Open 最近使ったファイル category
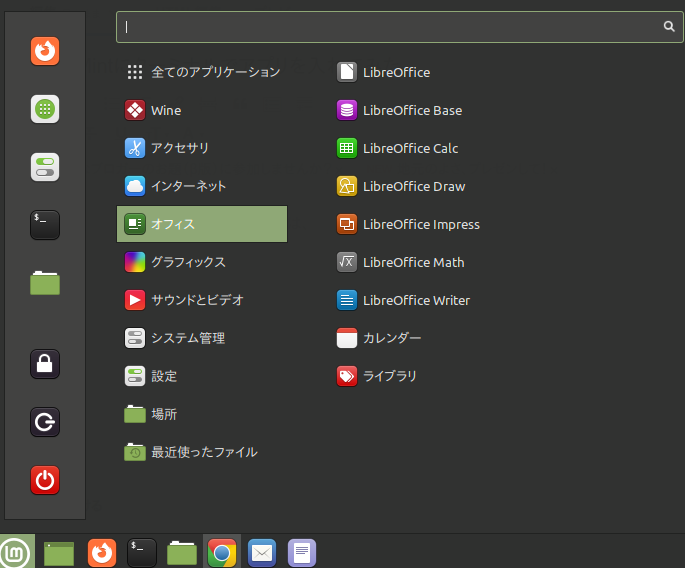685x568 pixels. coord(202,452)
